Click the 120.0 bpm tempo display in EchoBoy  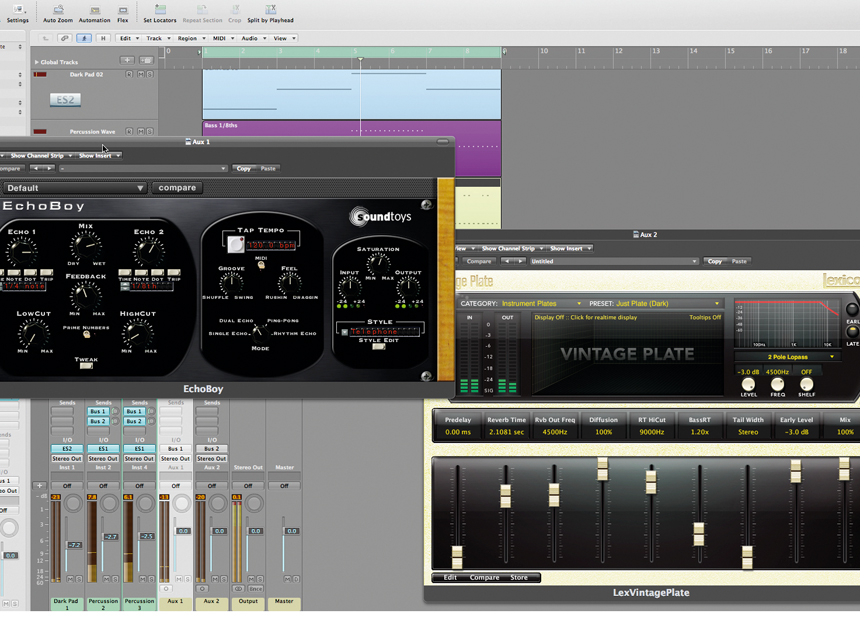pyautogui.click(x=271, y=245)
